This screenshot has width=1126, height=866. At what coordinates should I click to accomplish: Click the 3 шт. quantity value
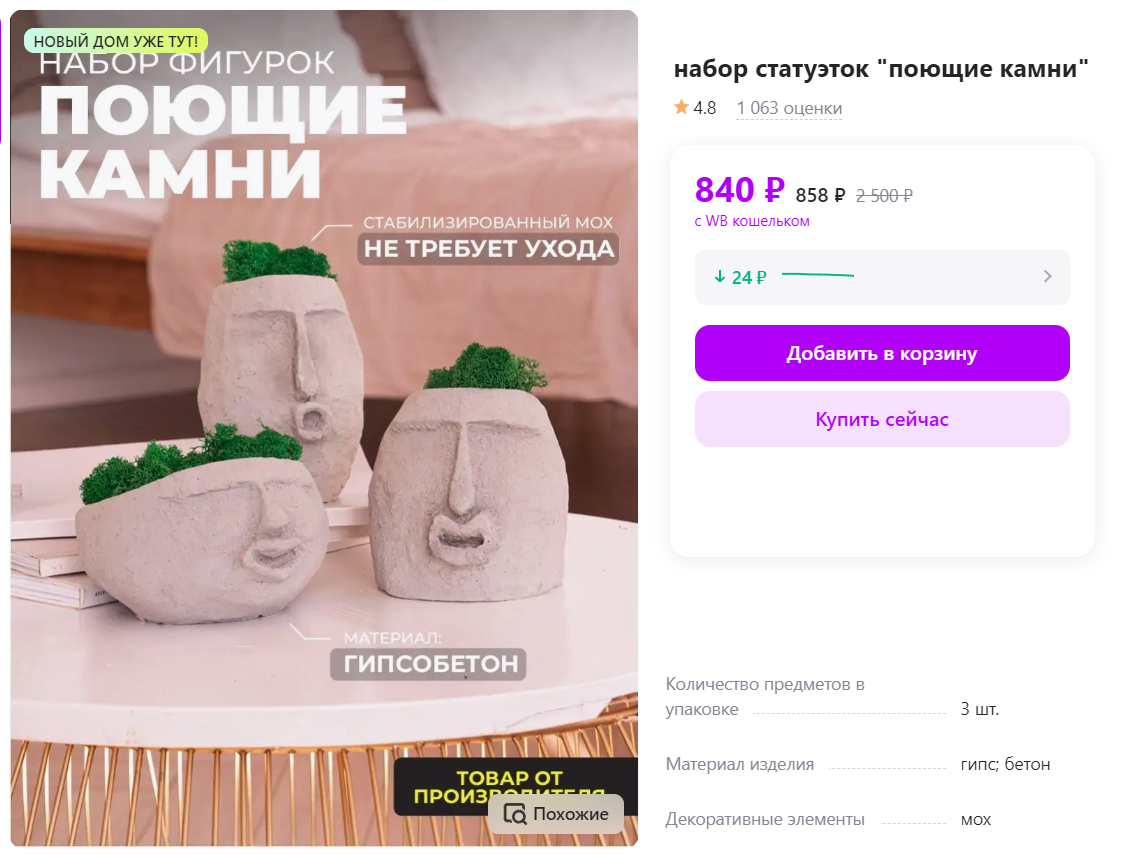pos(980,709)
